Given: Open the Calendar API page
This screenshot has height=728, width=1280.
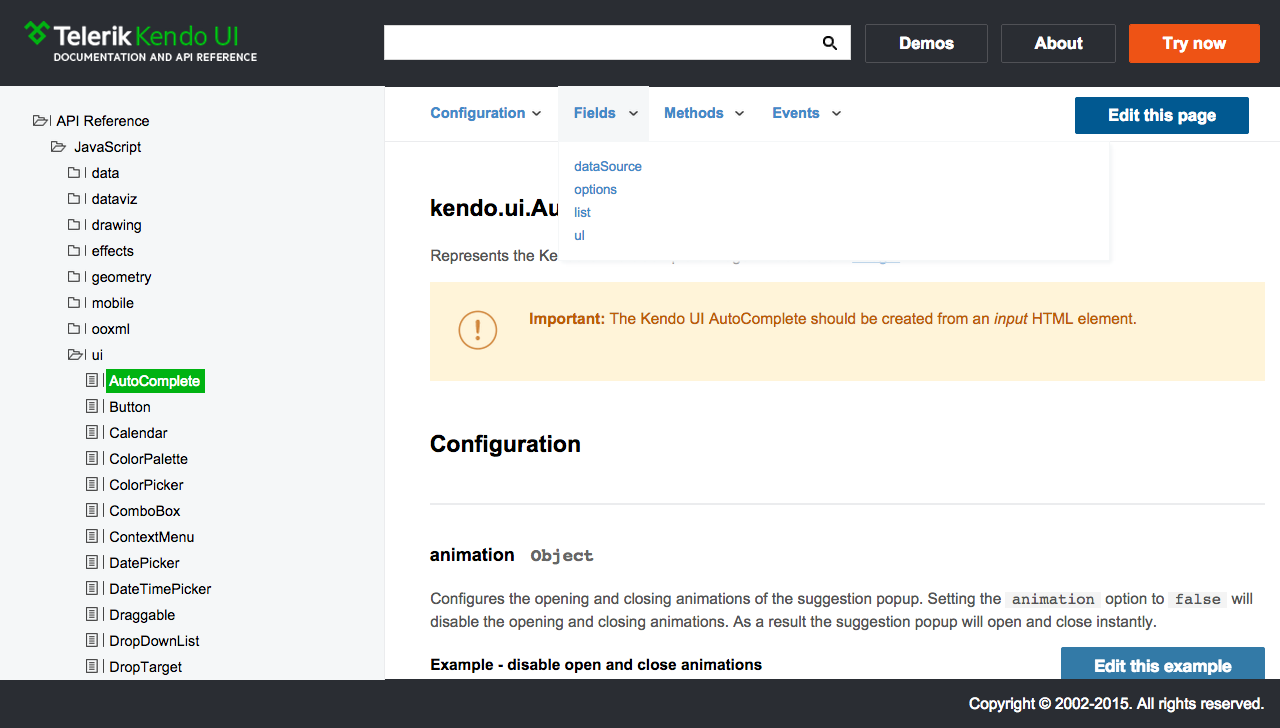Looking at the screenshot, I should point(138,433).
